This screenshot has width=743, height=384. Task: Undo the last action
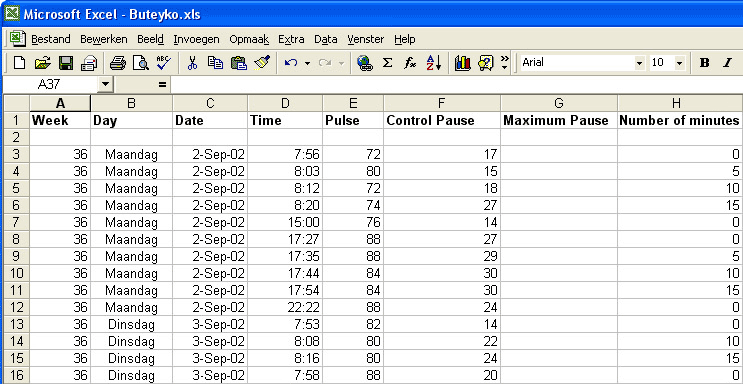(291, 63)
